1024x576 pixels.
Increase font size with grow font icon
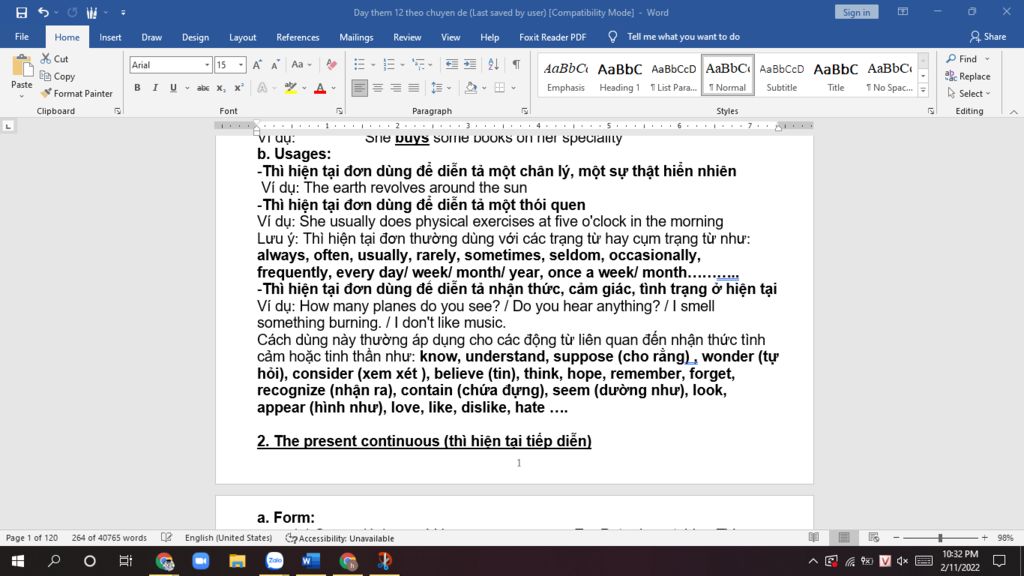click(x=257, y=65)
